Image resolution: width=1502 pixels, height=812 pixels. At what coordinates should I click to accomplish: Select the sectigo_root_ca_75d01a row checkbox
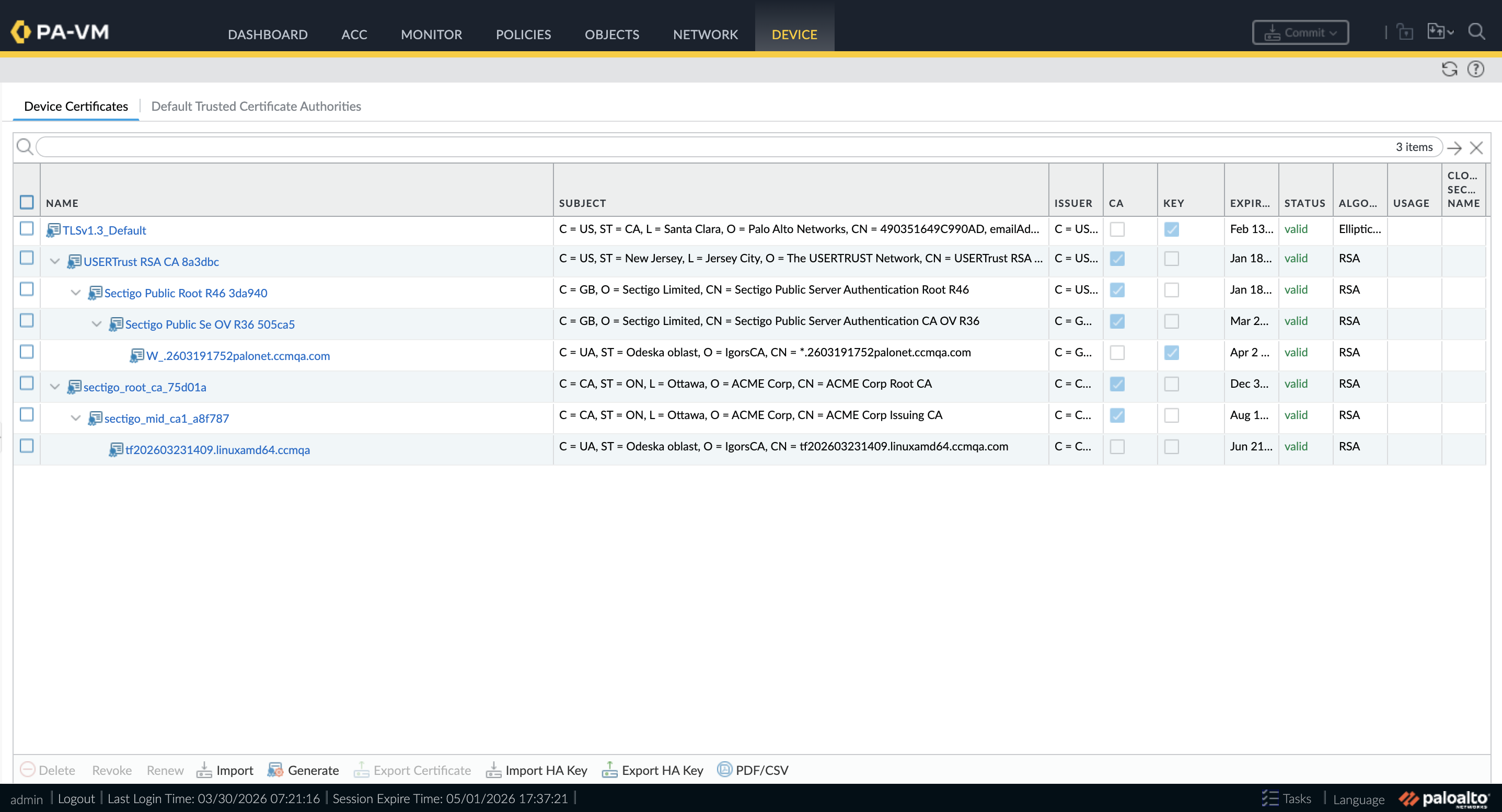[x=27, y=383]
